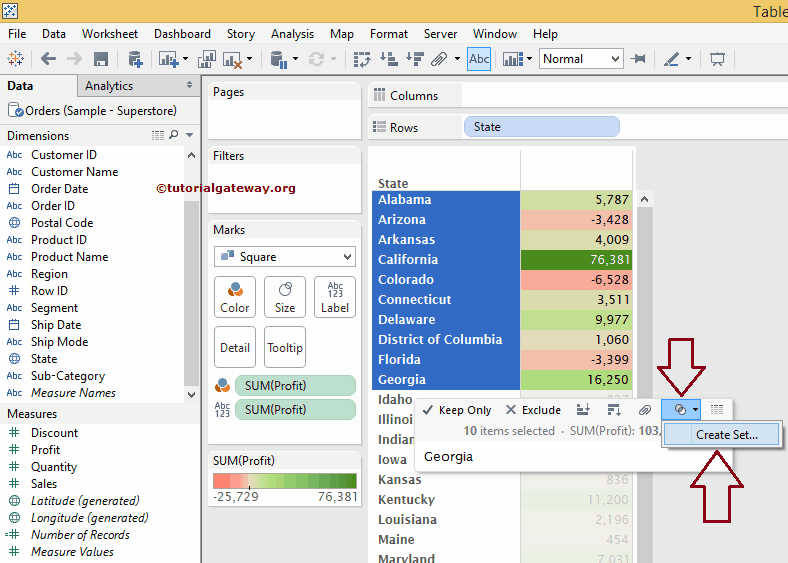Click the Color button on Marks card
This screenshot has width=788, height=563.
coord(235,297)
